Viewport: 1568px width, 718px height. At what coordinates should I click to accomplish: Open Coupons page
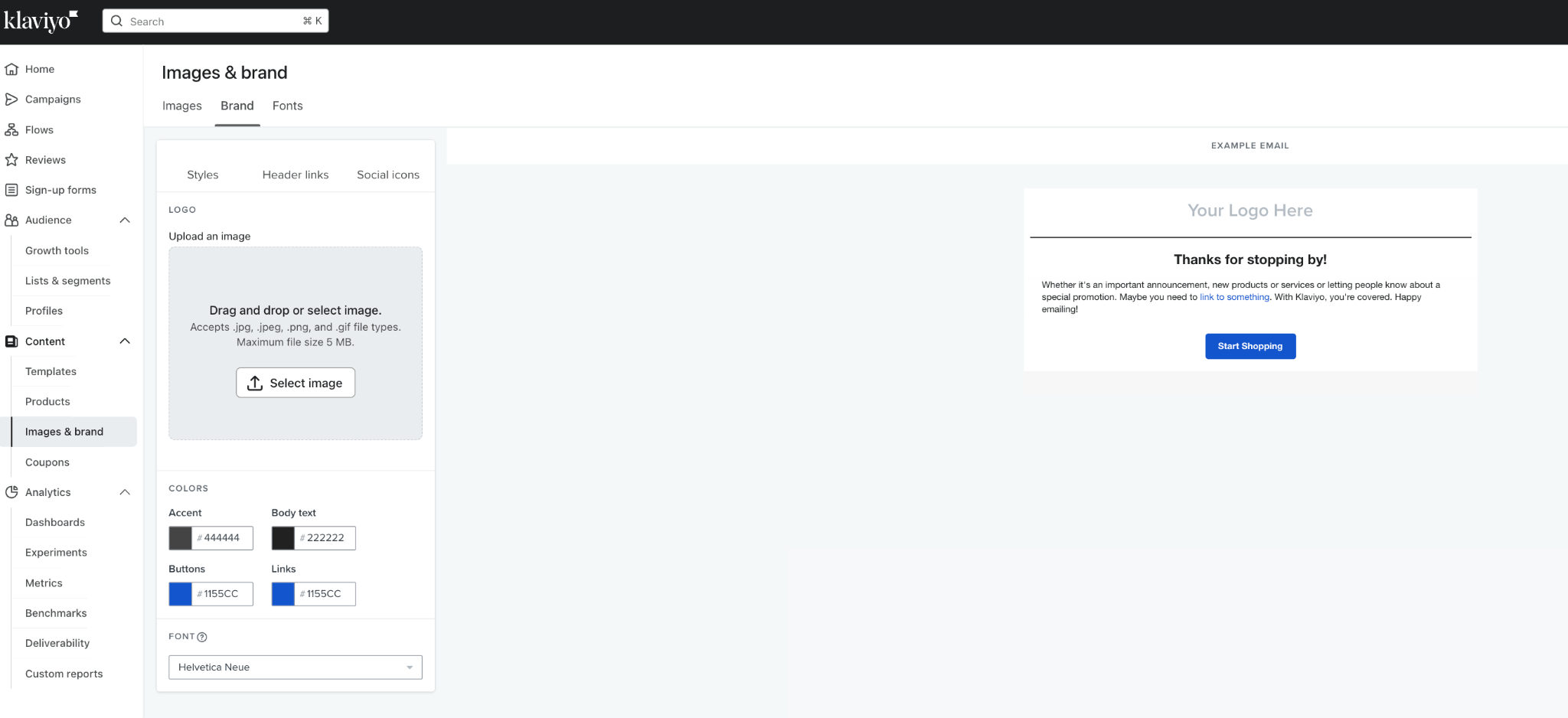coord(47,462)
